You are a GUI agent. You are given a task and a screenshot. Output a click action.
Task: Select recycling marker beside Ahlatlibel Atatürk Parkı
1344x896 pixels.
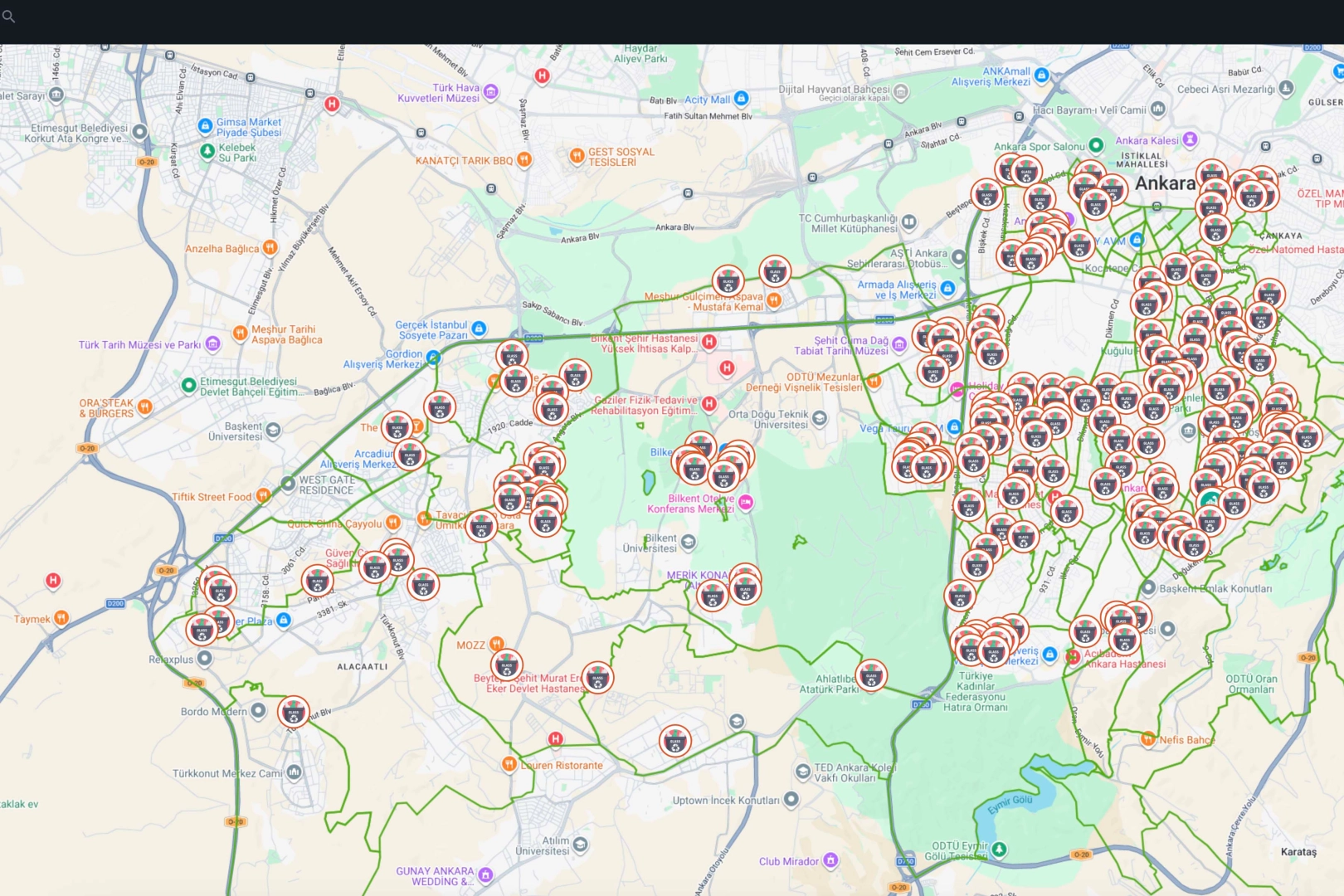pos(871,676)
